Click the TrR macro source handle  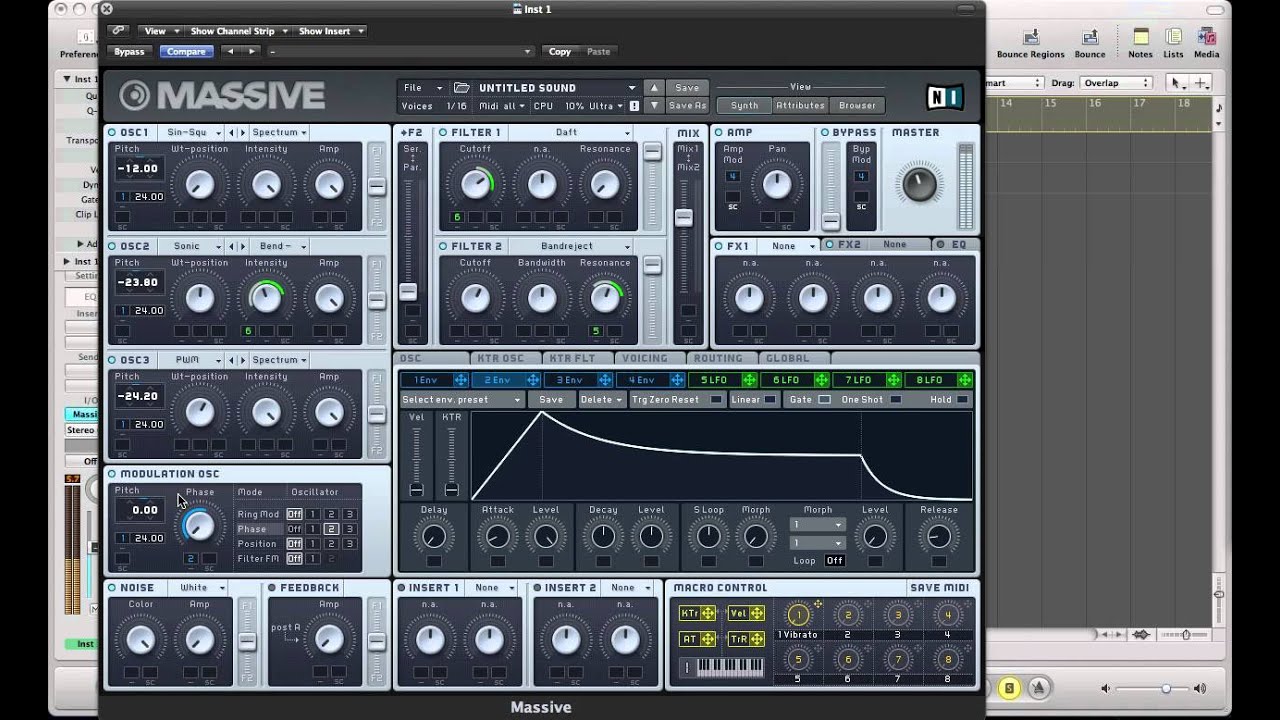click(757, 639)
